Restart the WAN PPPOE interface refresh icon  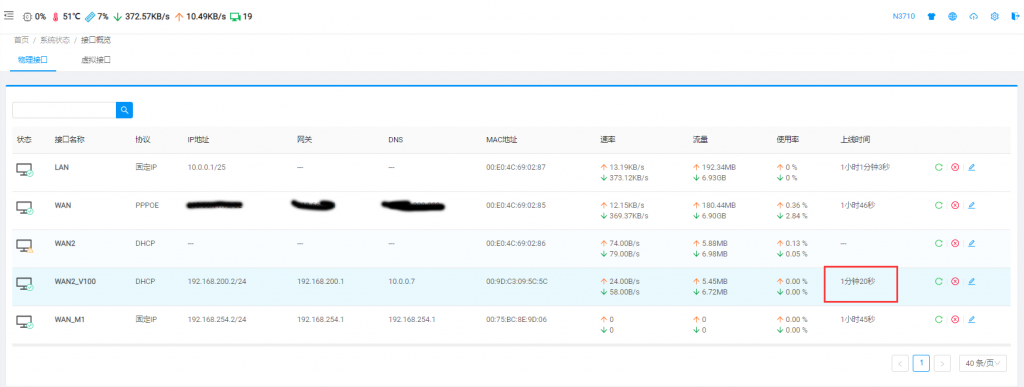tap(938, 205)
